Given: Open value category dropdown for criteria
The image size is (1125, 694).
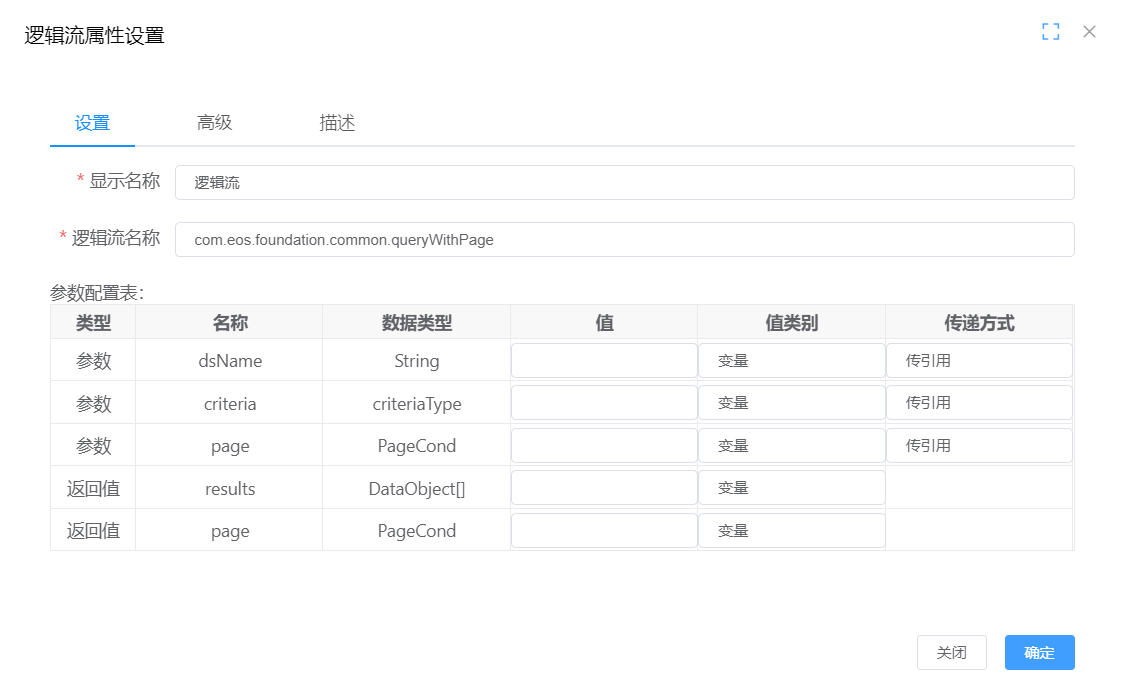Looking at the screenshot, I should coord(791,403).
